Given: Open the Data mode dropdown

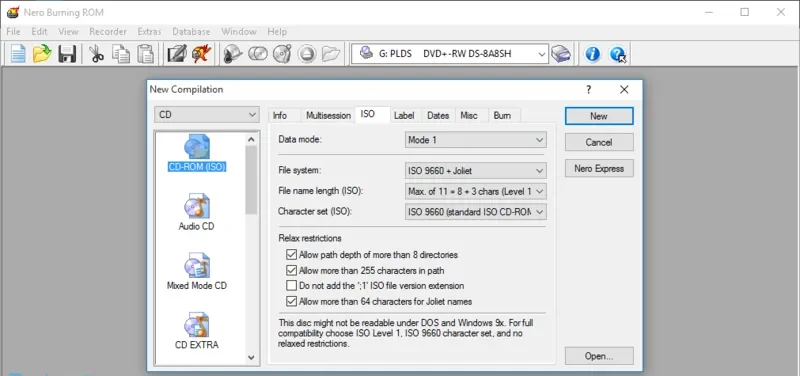Looking at the screenshot, I should point(476,140).
